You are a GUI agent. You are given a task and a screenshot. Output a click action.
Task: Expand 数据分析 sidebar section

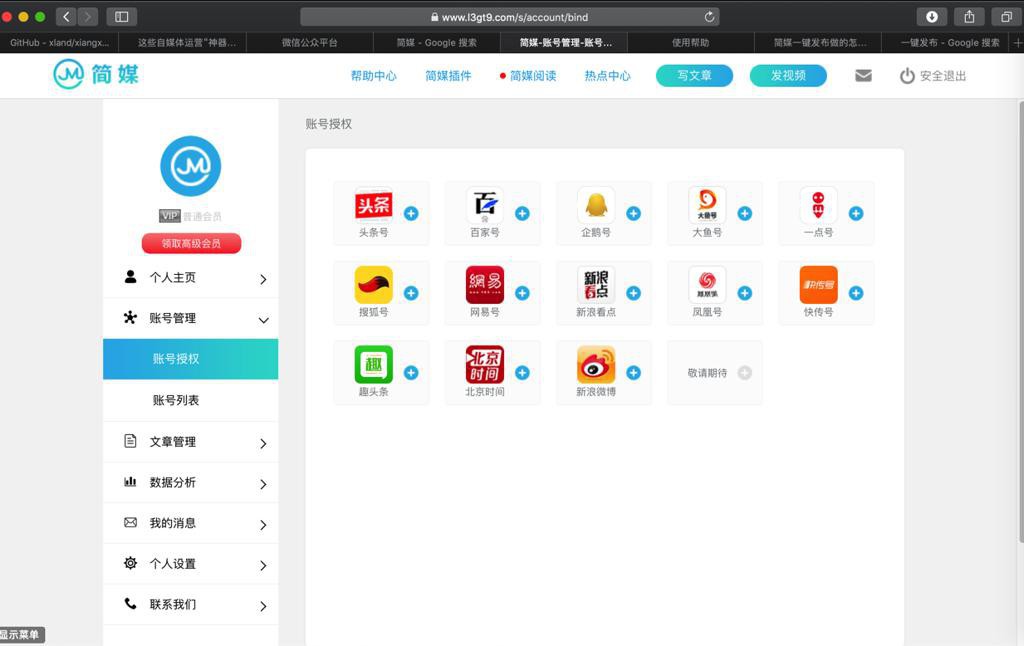(191, 483)
